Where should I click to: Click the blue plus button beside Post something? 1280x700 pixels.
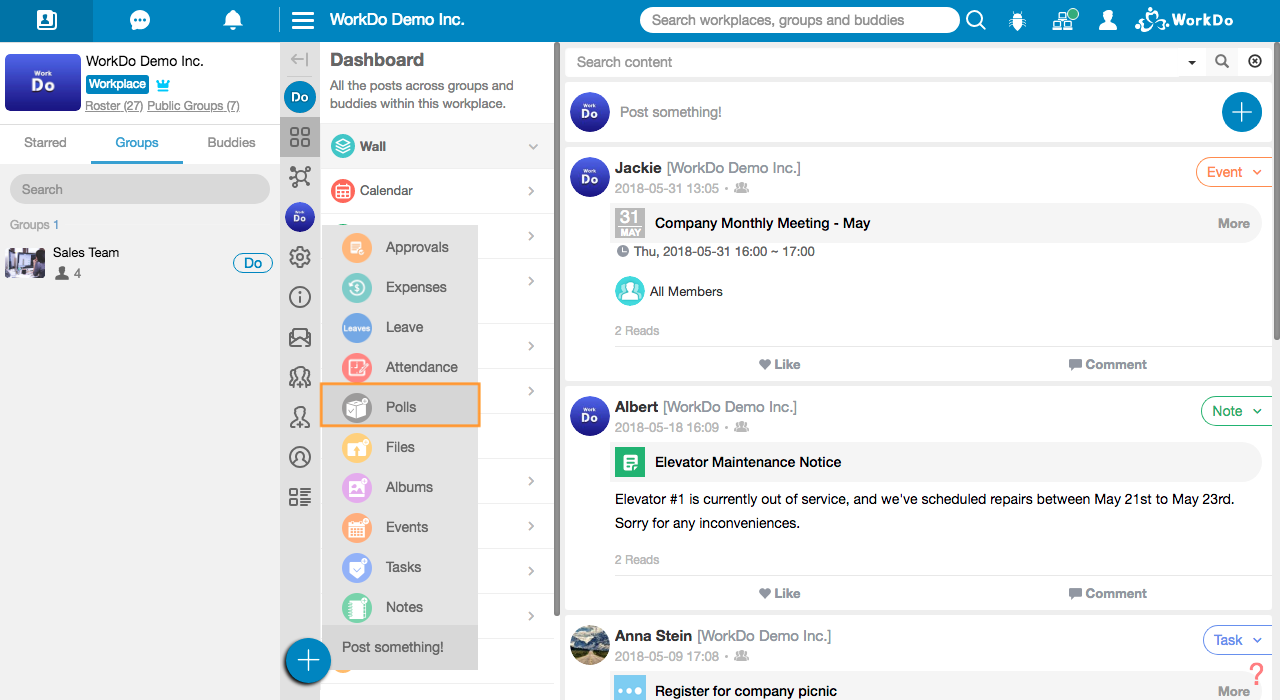[1241, 112]
